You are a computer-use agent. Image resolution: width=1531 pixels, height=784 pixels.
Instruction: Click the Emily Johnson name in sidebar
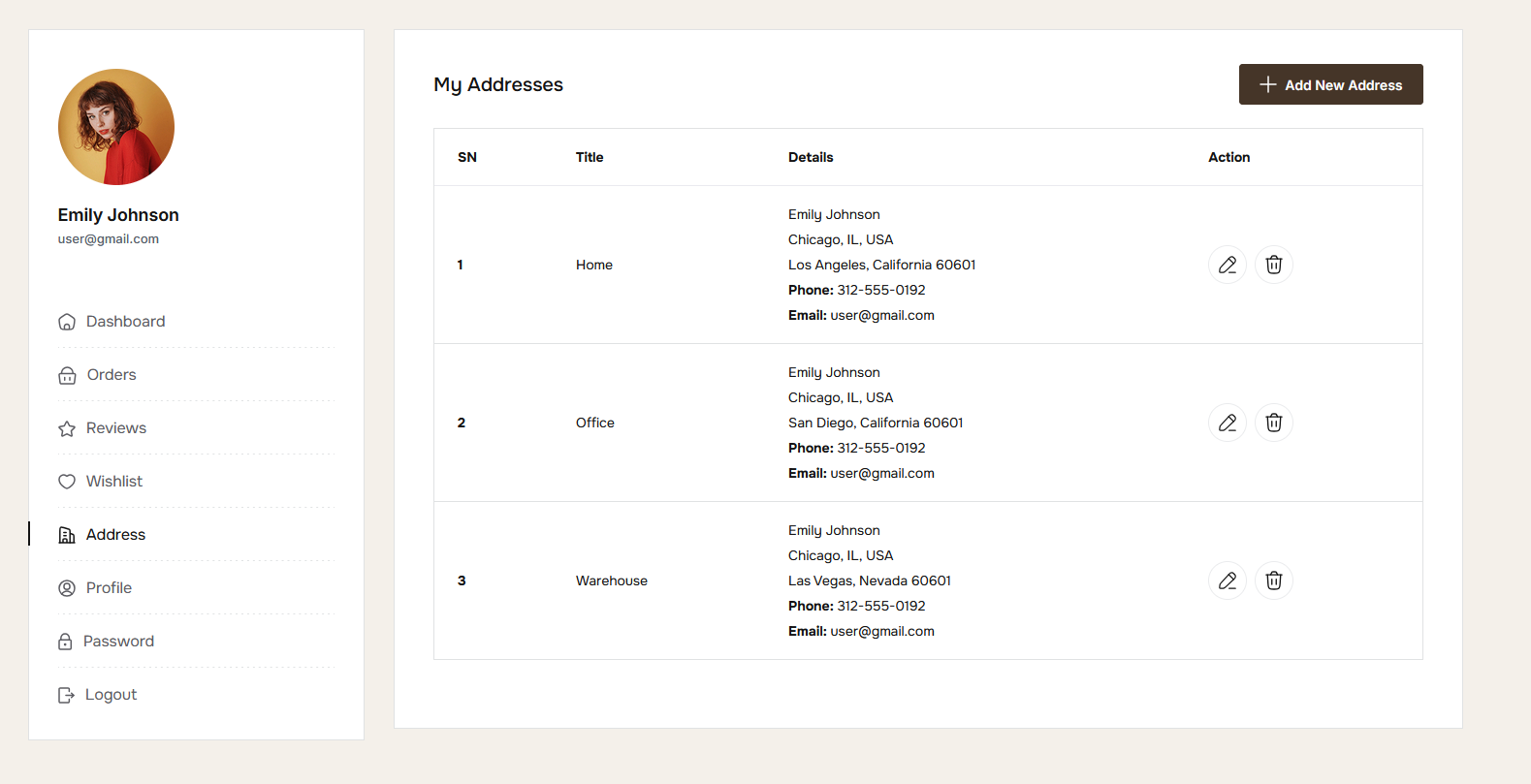click(x=118, y=215)
